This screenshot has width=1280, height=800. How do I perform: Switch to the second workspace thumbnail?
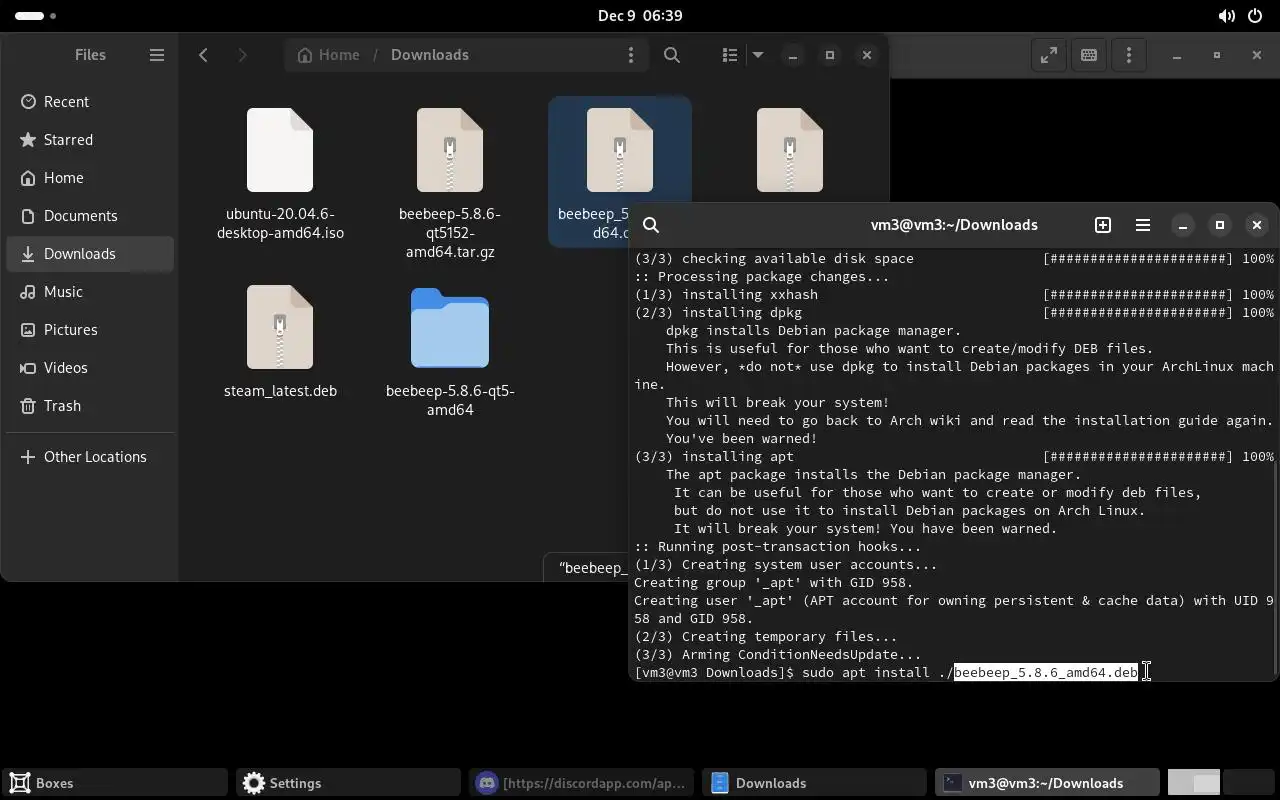coord(1249,783)
